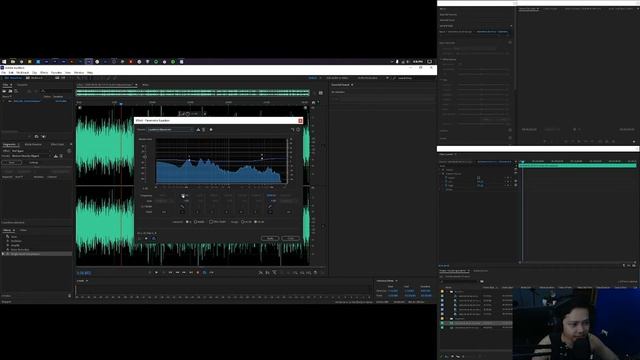This screenshot has height=360, width=640.
Task: Click the channel map icon in the equalizer dialog
Action: (x=292, y=129)
